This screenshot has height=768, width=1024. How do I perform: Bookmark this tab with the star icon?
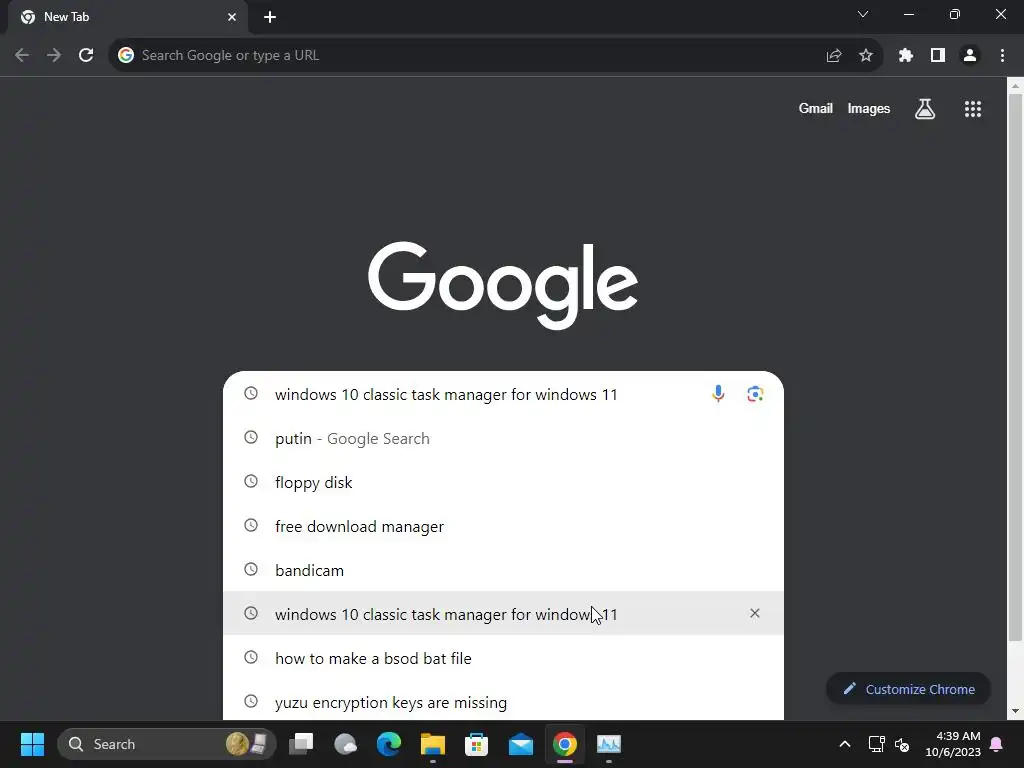pyautogui.click(x=865, y=56)
